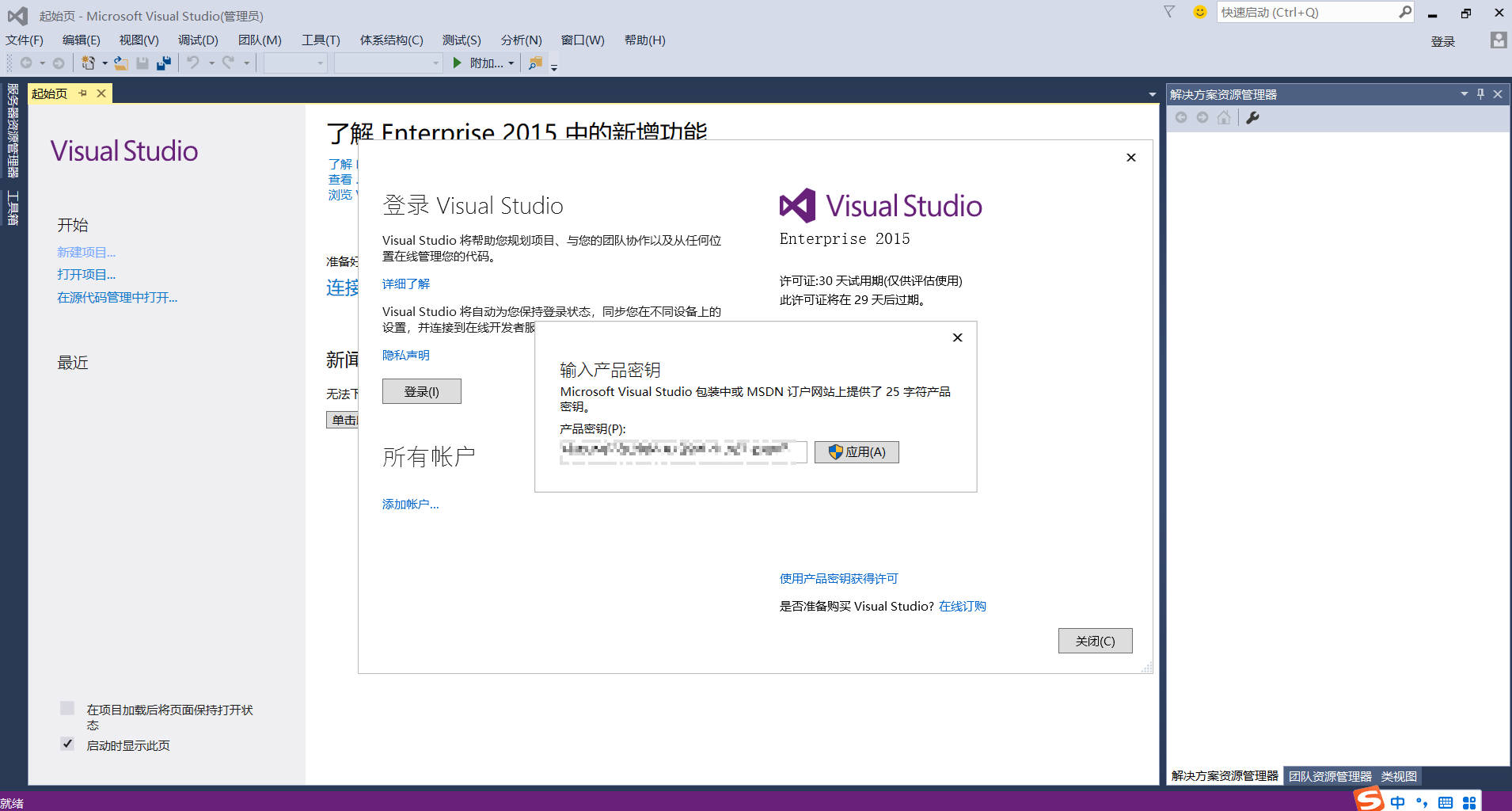Click the Save All toolbar icon
Screen dimensions: 1512x811
pyautogui.click(x=164, y=63)
